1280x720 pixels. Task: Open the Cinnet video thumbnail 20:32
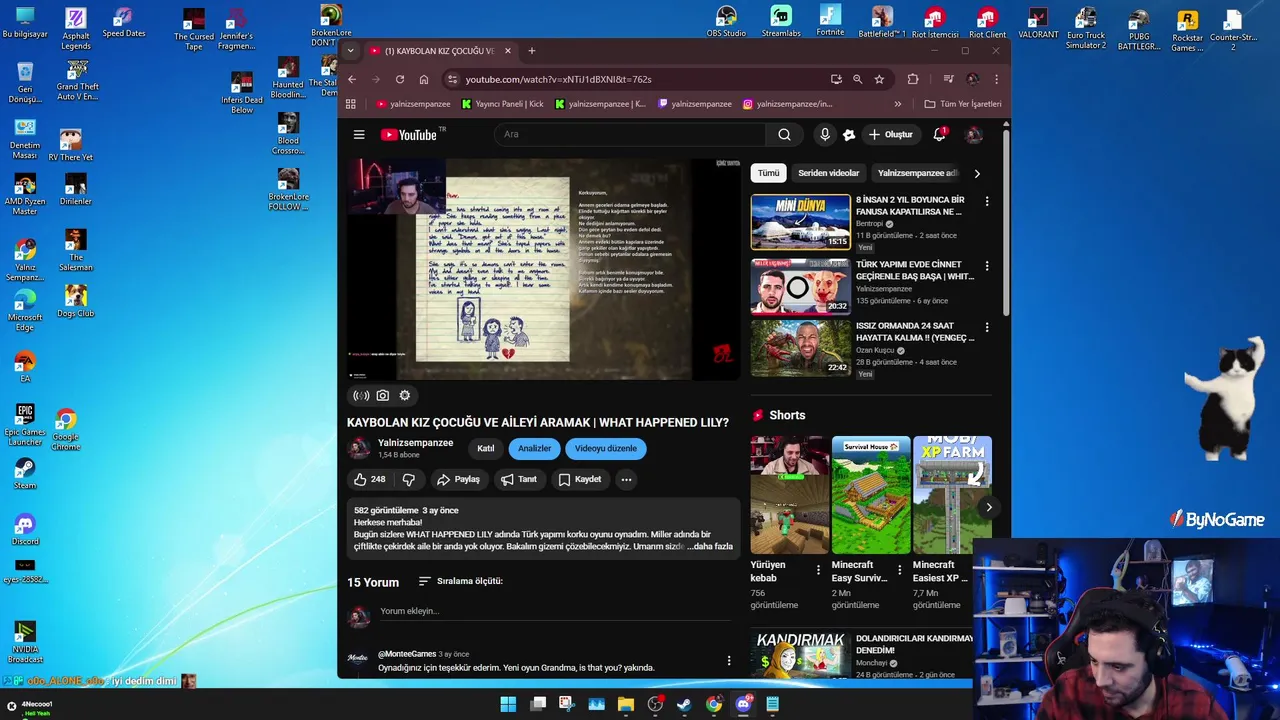pyautogui.click(x=800, y=287)
